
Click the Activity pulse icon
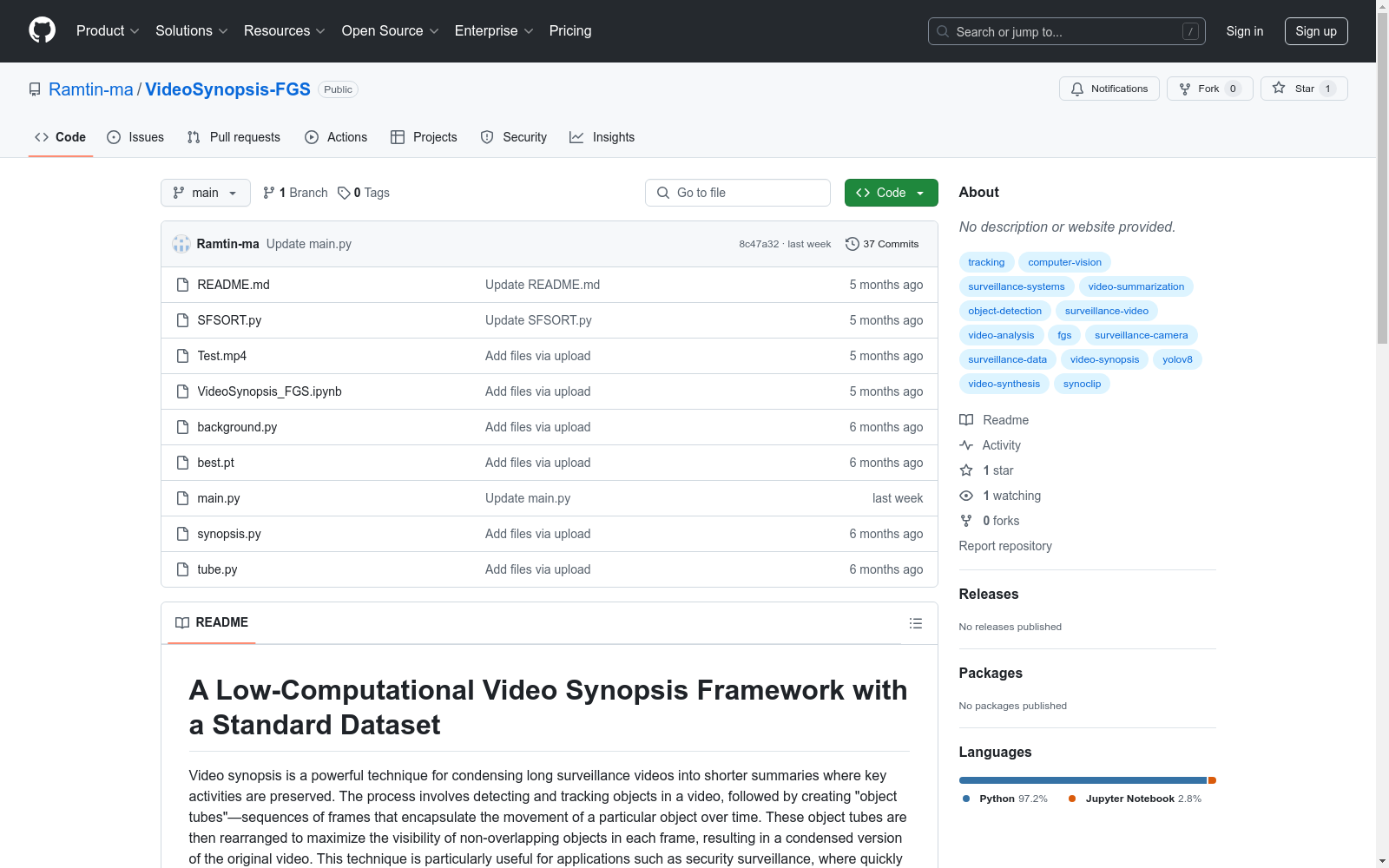point(966,445)
